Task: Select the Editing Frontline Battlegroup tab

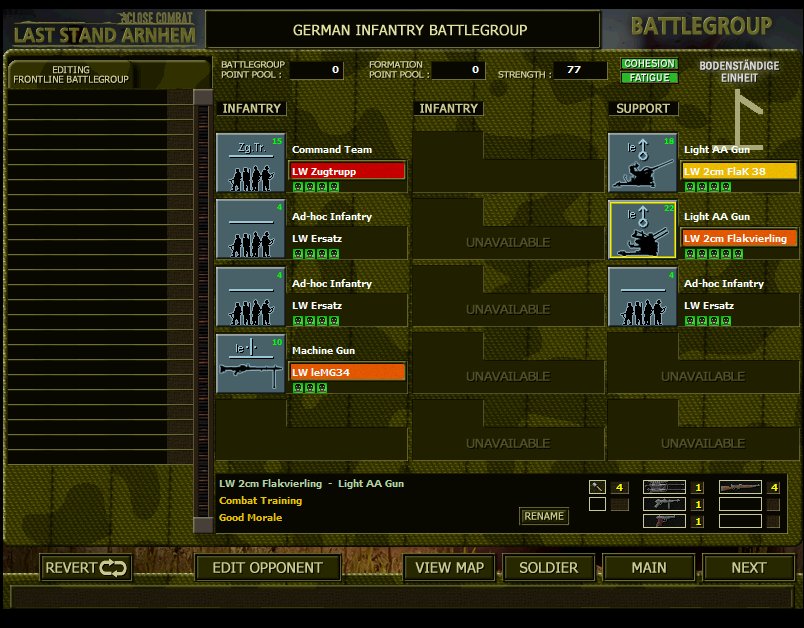Action: (71, 75)
